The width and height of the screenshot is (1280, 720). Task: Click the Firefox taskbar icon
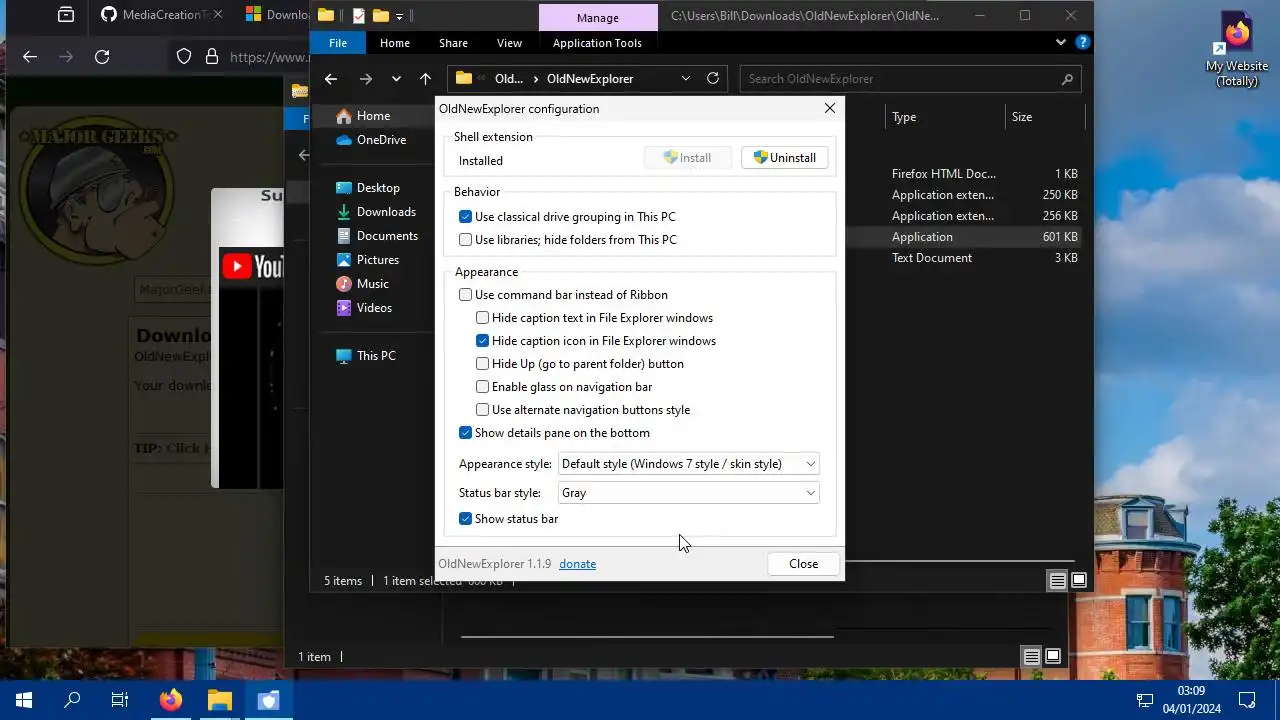pyautogui.click(x=171, y=700)
